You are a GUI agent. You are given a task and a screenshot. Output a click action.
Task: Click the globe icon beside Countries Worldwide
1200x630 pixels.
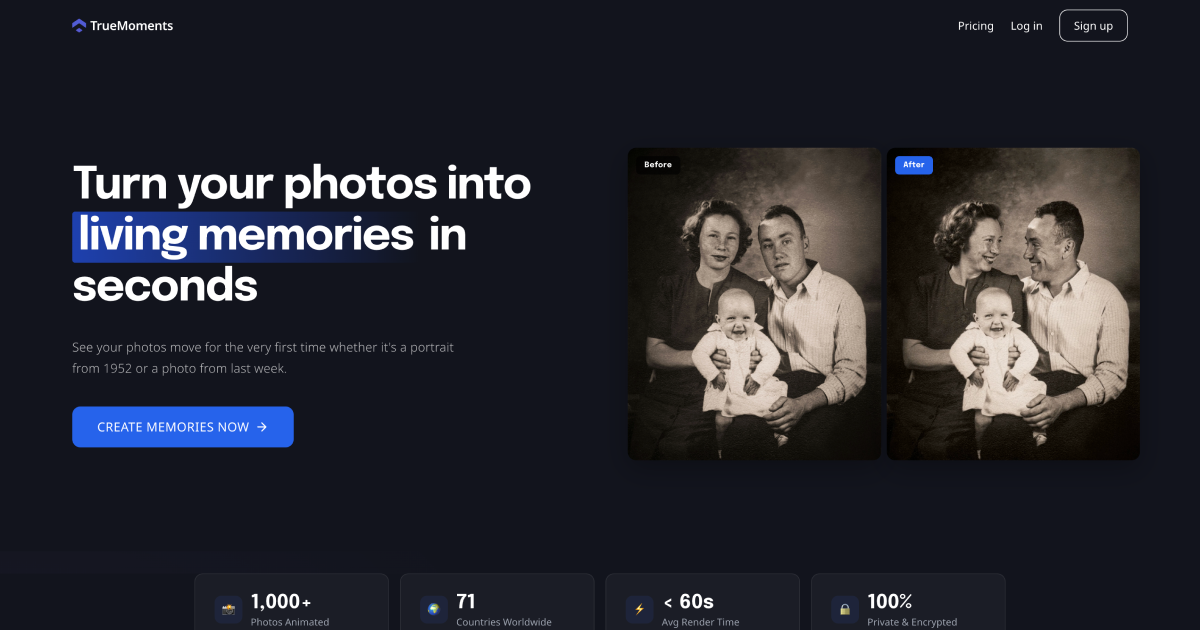(x=434, y=609)
